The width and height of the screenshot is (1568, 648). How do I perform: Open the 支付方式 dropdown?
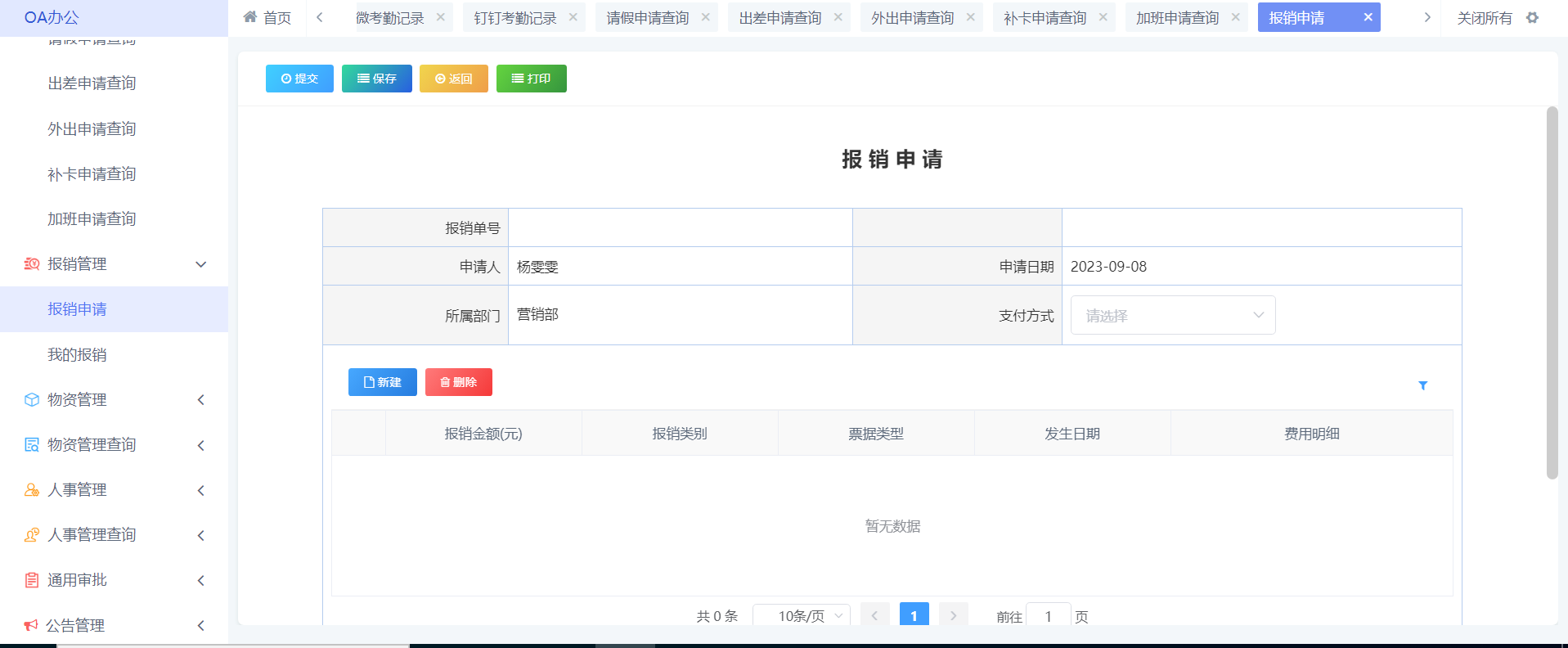[1172, 316]
